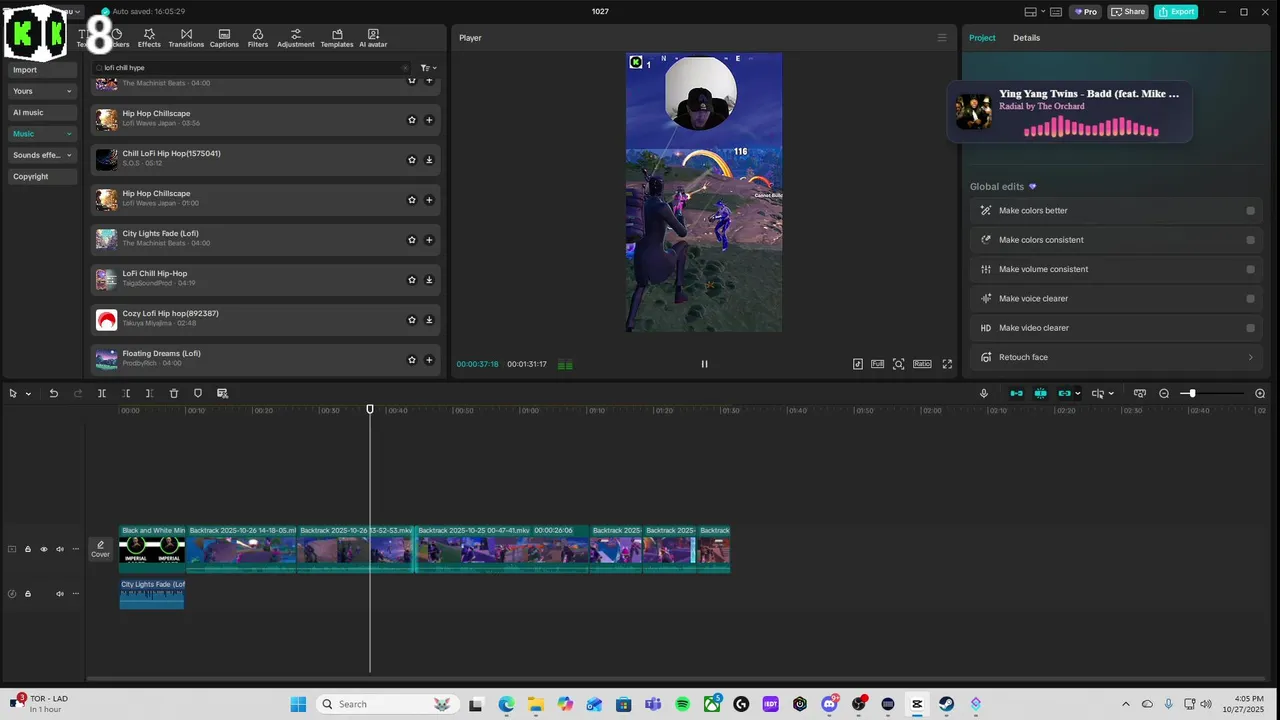Click the Ratio button under the player
1280x720 pixels.
point(922,364)
